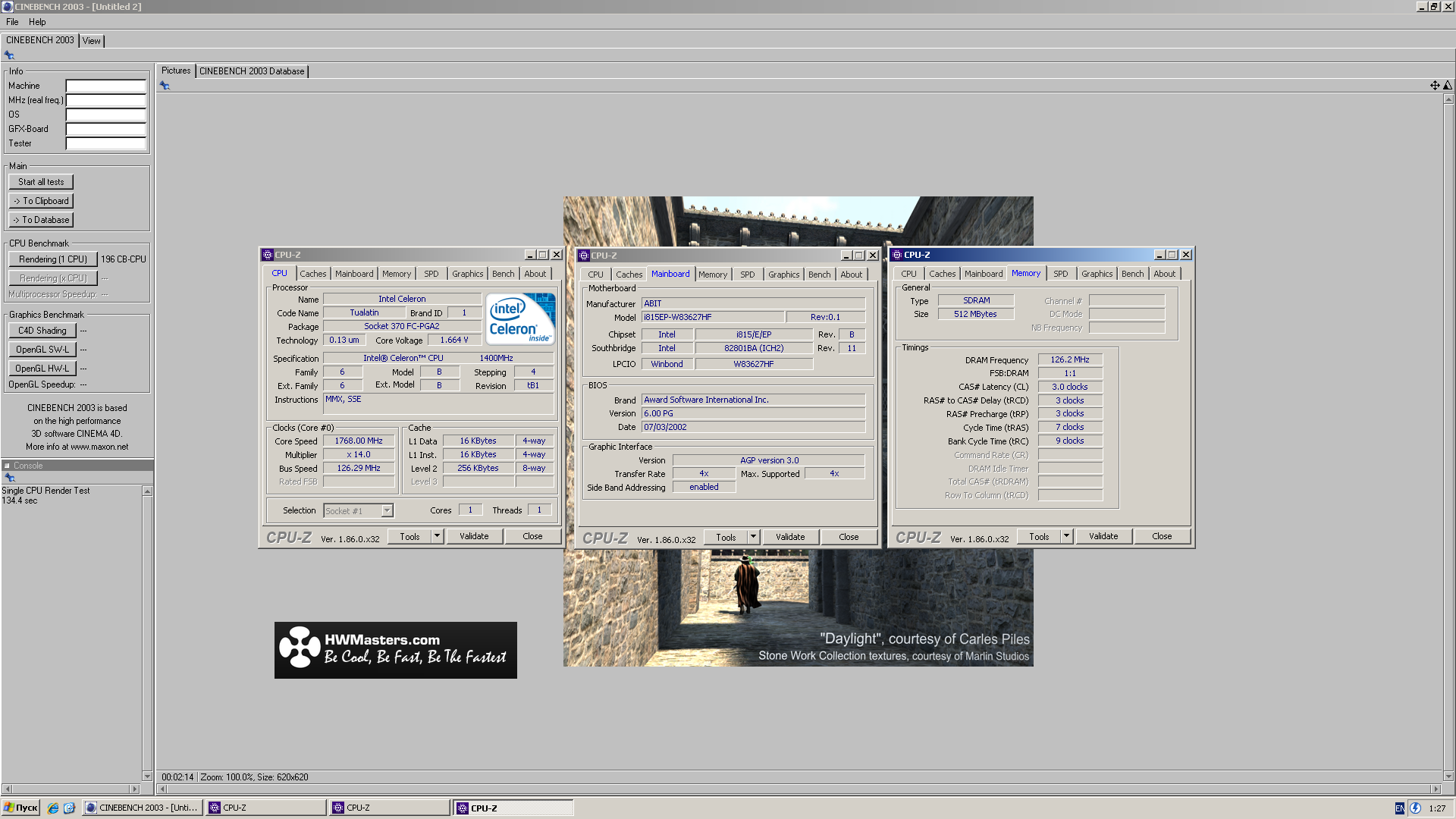Click the second quick launch icon
1456x819 pixels.
(x=69, y=808)
